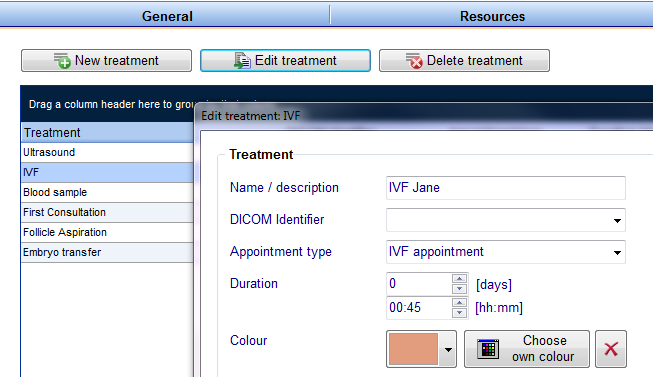Switch to the General tab
Viewport: 653px width, 377px height.
point(167,16)
